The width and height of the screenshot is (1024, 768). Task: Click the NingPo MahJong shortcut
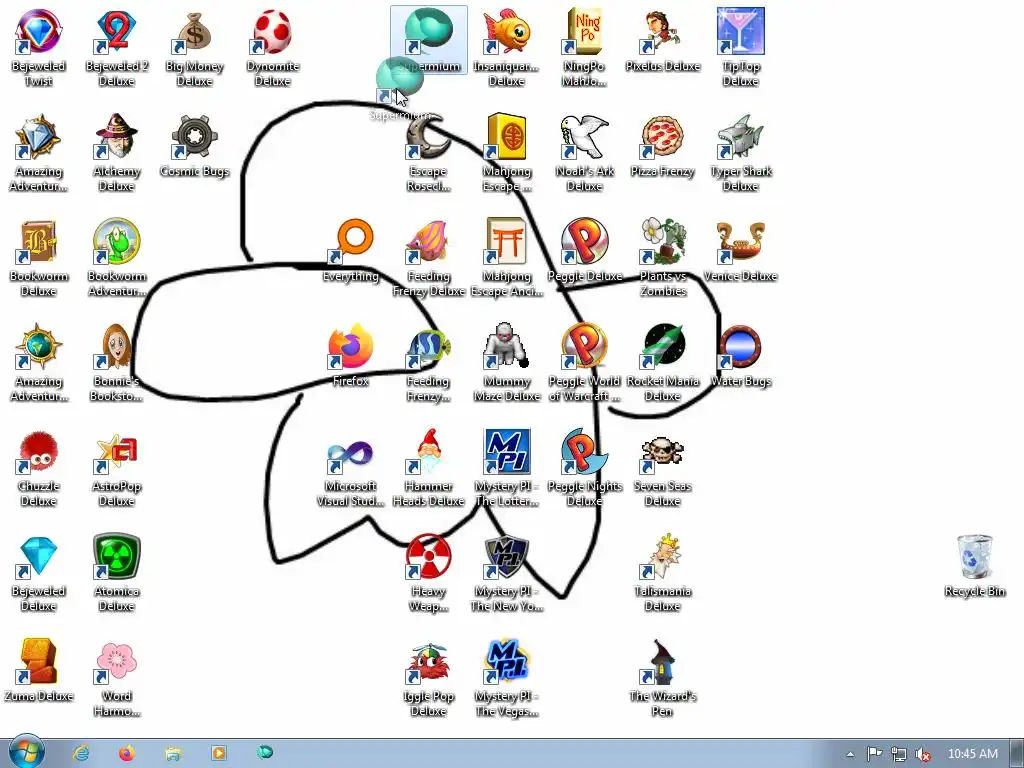click(x=584, y=47)
